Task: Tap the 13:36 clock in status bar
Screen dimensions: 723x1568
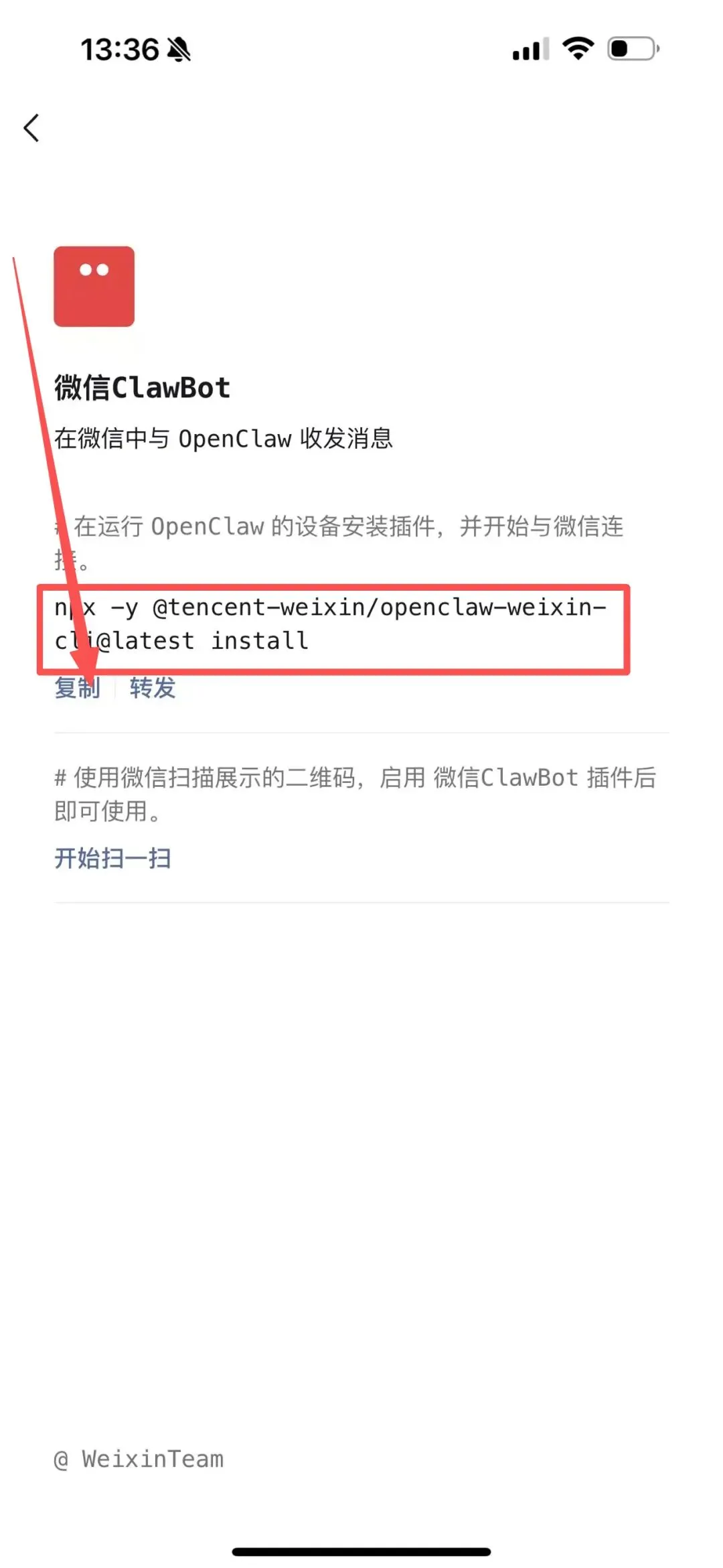Action: [120, 50]
